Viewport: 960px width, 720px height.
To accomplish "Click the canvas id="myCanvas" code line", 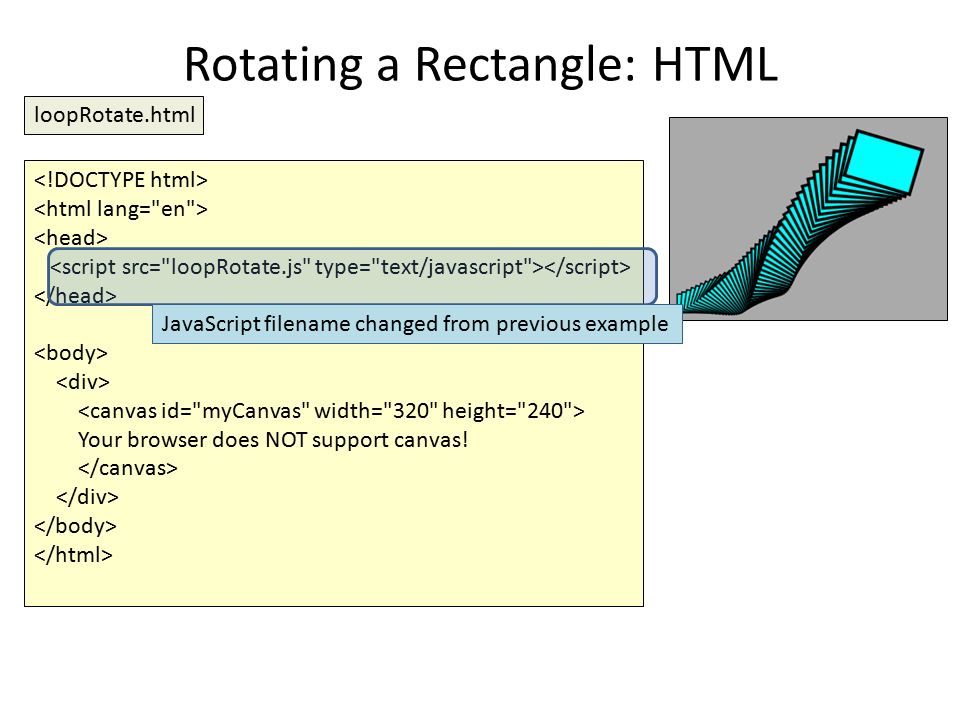I will coord(331,410).
